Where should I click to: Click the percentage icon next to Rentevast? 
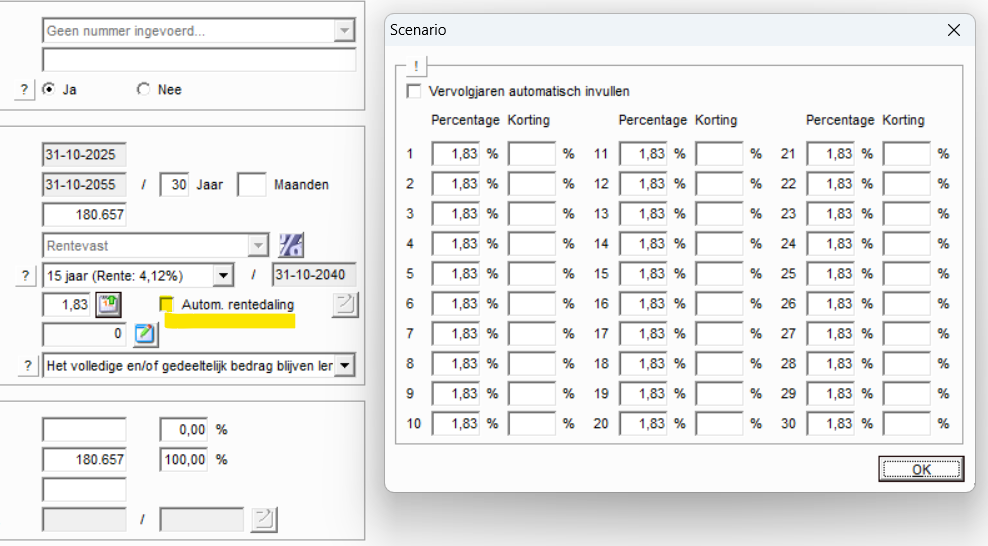(291, 245)
